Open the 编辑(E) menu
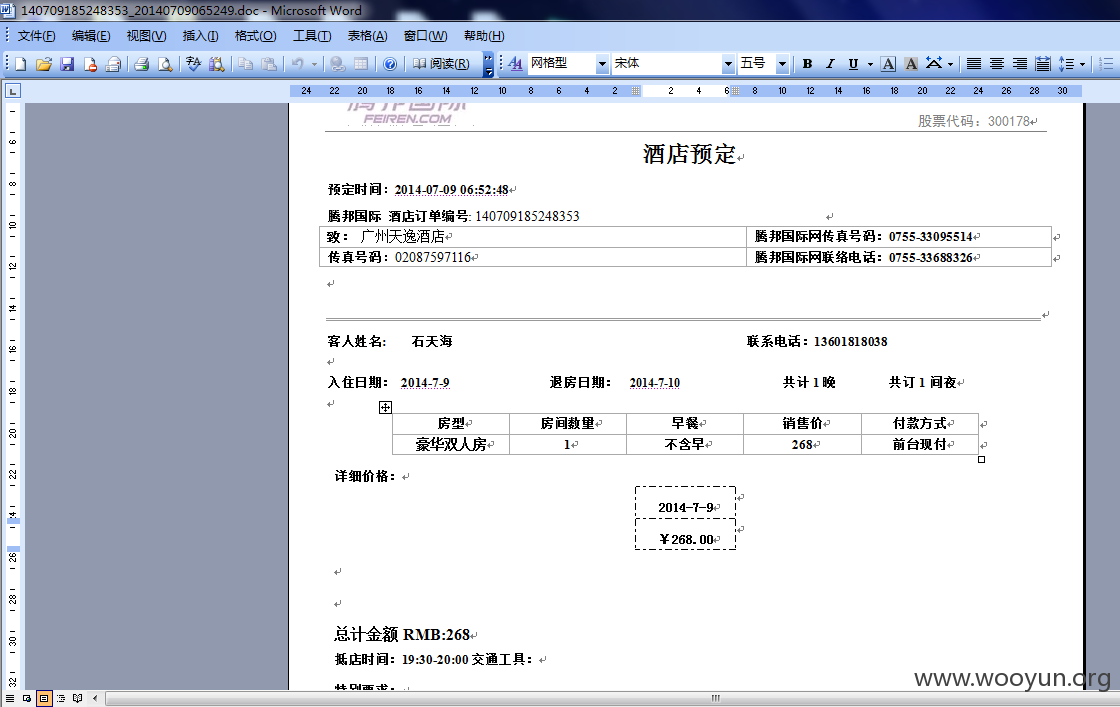 point(91,36)
